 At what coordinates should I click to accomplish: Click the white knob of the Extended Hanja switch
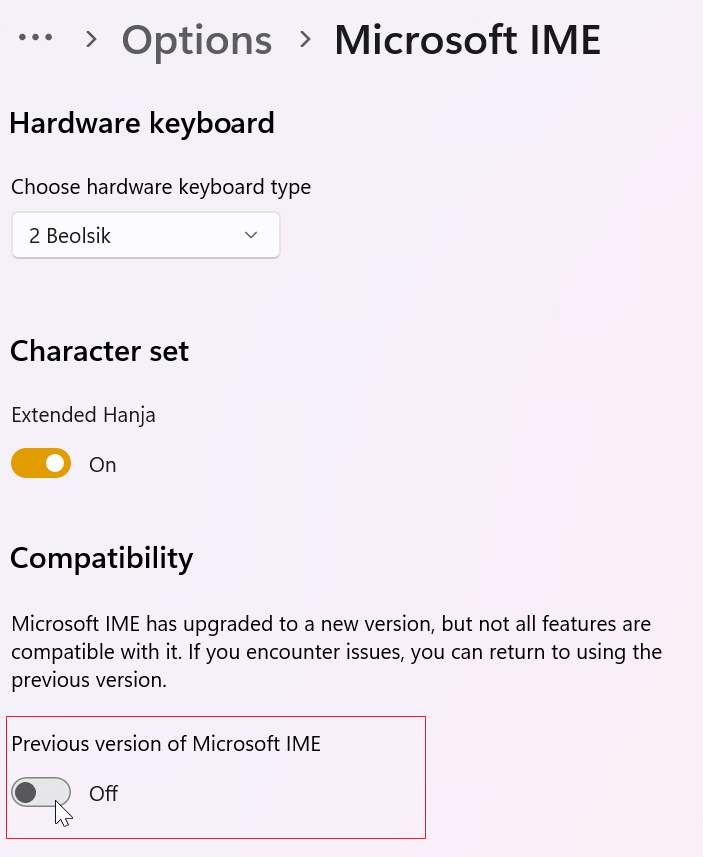point(55,463)
